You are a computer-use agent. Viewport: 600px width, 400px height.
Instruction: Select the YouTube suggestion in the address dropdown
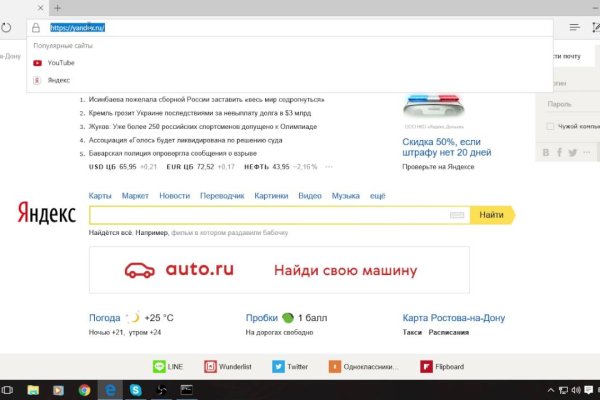(x=61, y=62)
